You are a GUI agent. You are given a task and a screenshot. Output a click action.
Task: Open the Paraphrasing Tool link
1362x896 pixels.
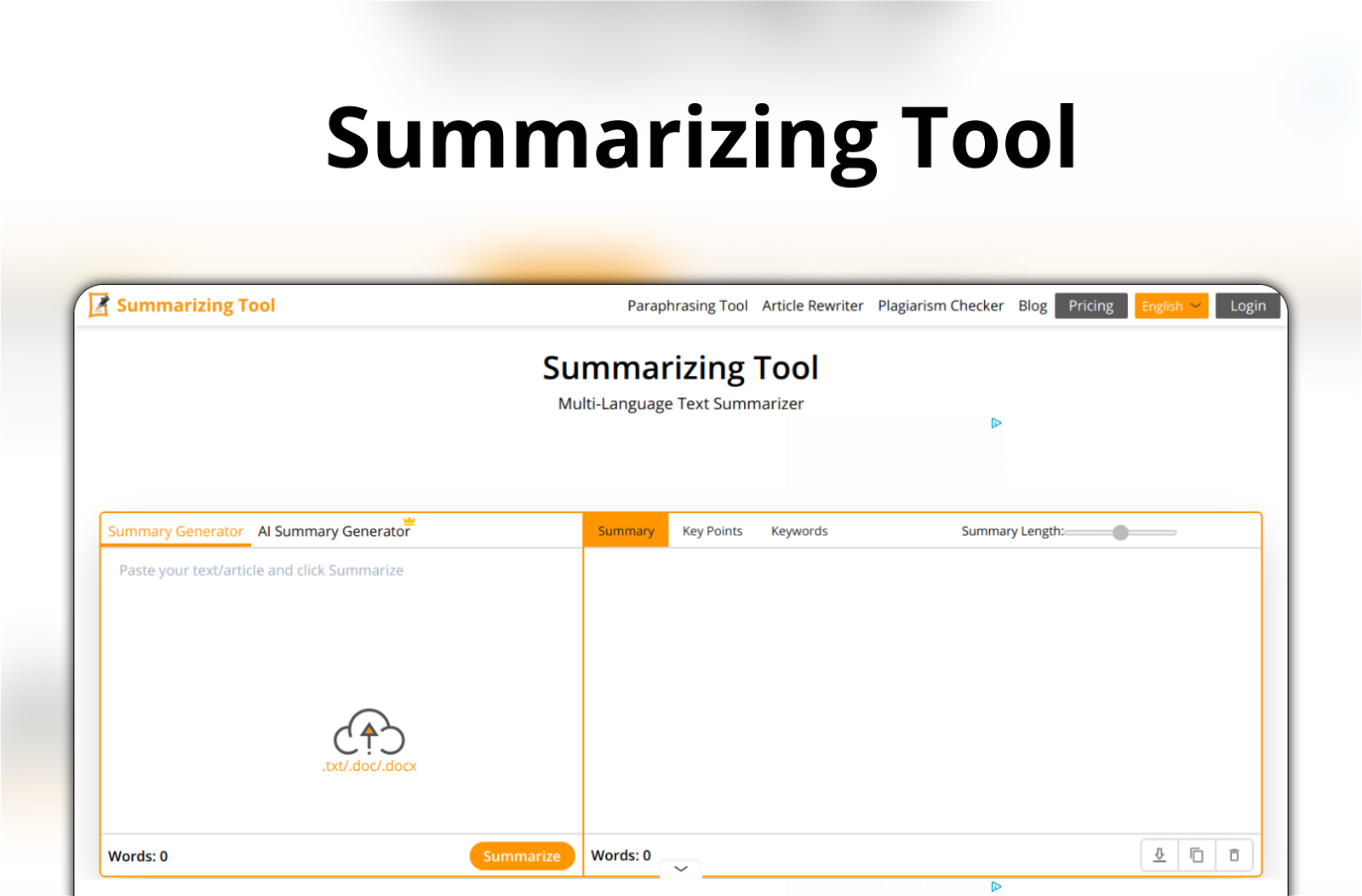click(688, 305)
